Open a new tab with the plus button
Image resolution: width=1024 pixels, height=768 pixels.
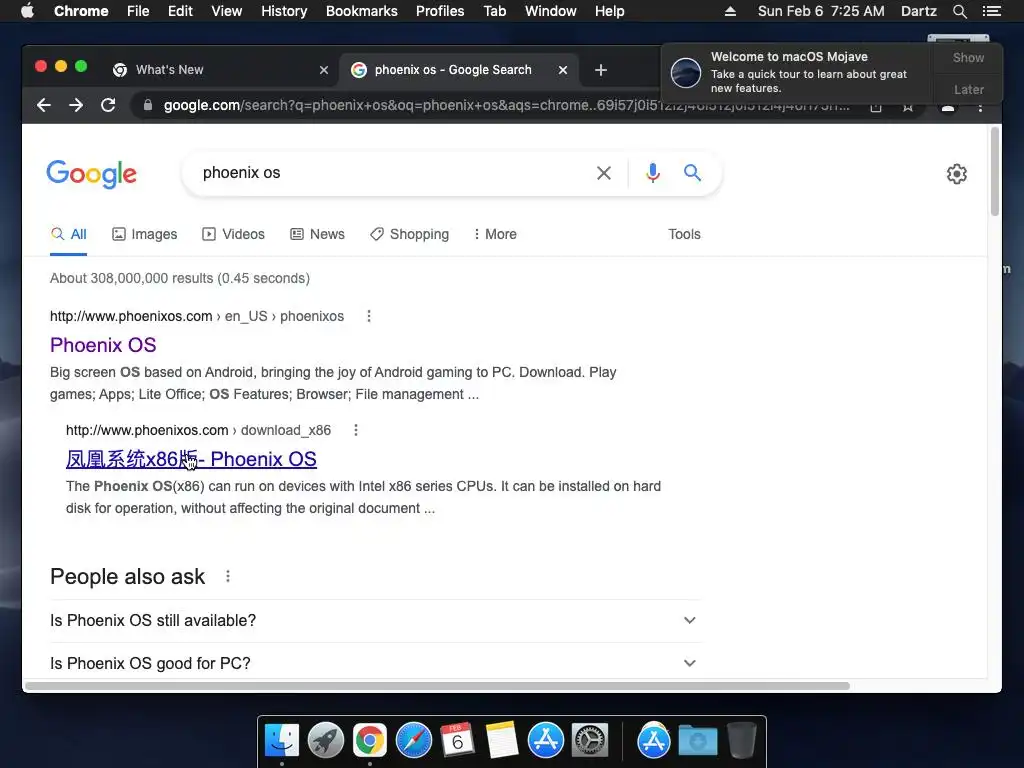pyautogui.click(x=601, y=70)
